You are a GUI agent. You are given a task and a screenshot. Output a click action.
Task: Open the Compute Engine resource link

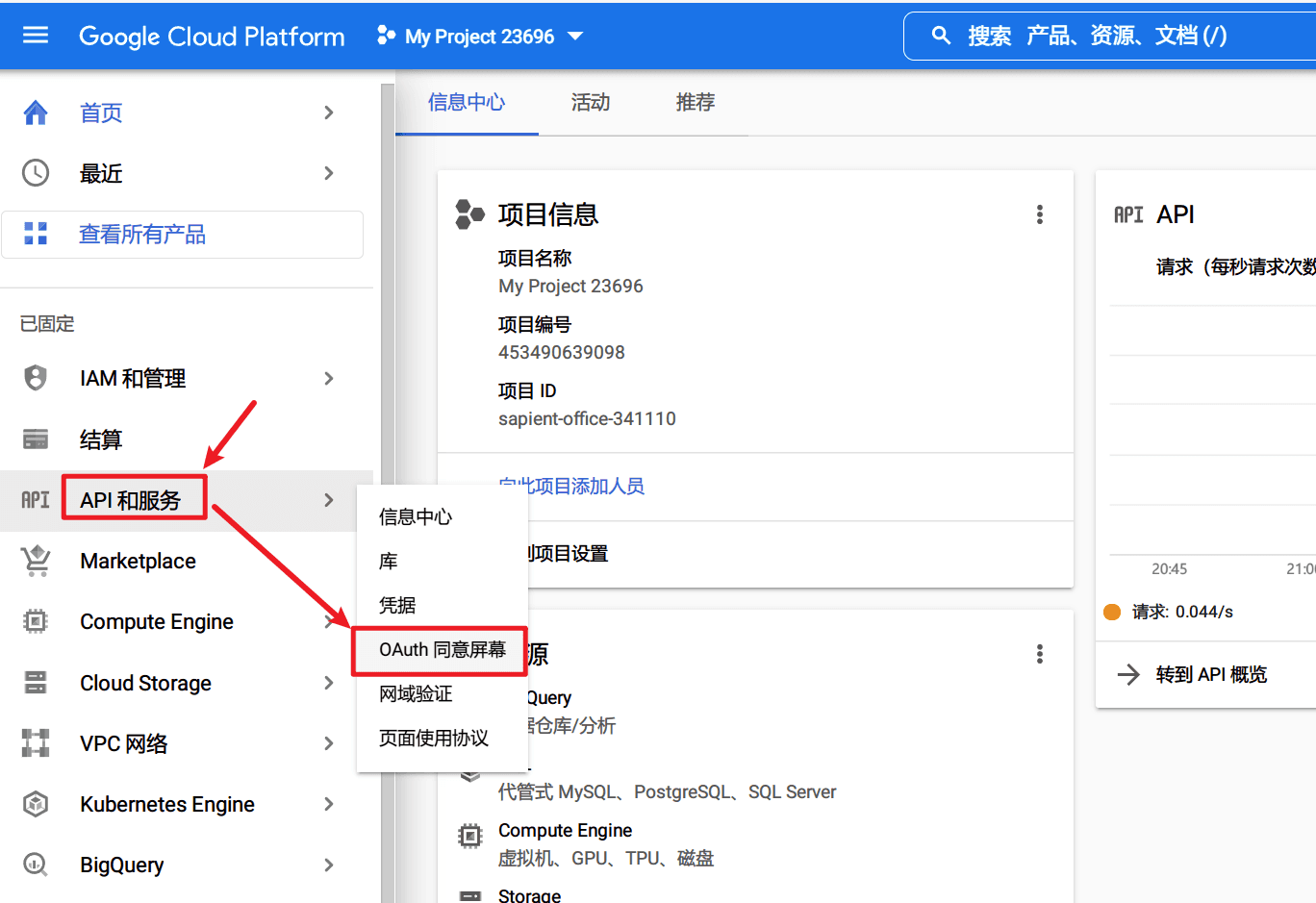(x=565, y=830)
